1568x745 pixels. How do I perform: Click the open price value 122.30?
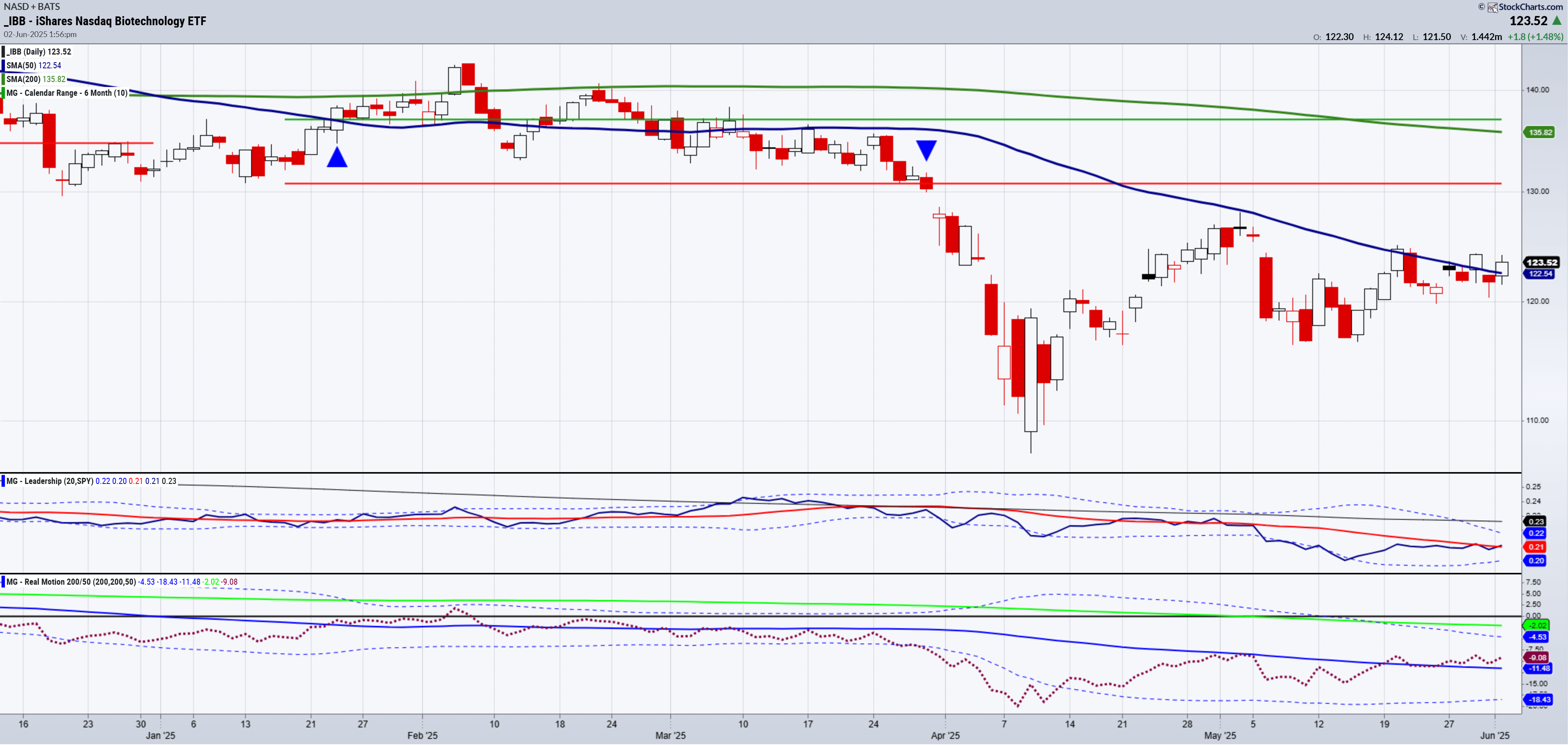tap(1339, 37)
